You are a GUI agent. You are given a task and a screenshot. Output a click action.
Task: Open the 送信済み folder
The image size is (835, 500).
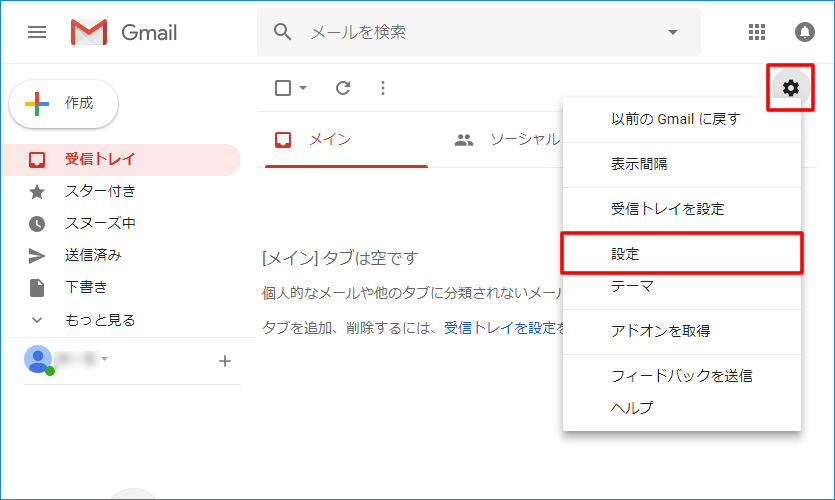click(121, 256)
